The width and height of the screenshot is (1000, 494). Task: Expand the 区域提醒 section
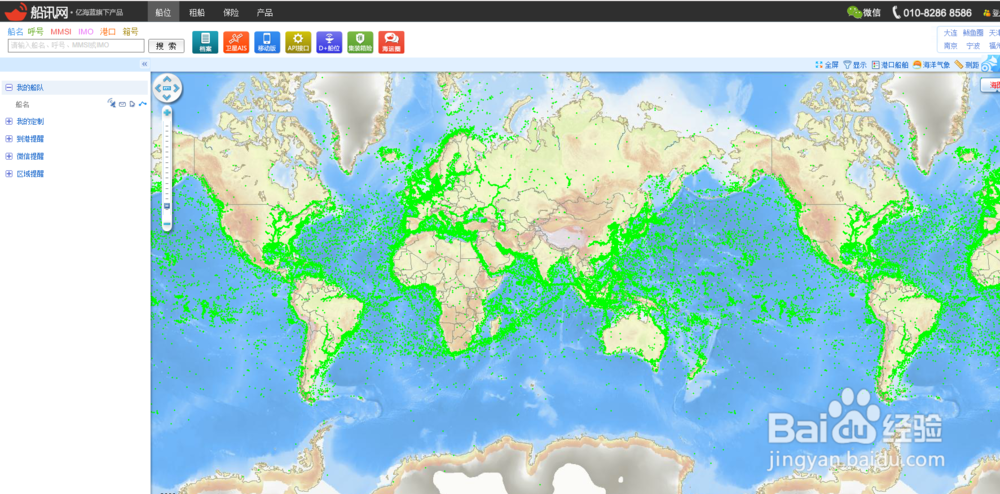tap(9, 173)
